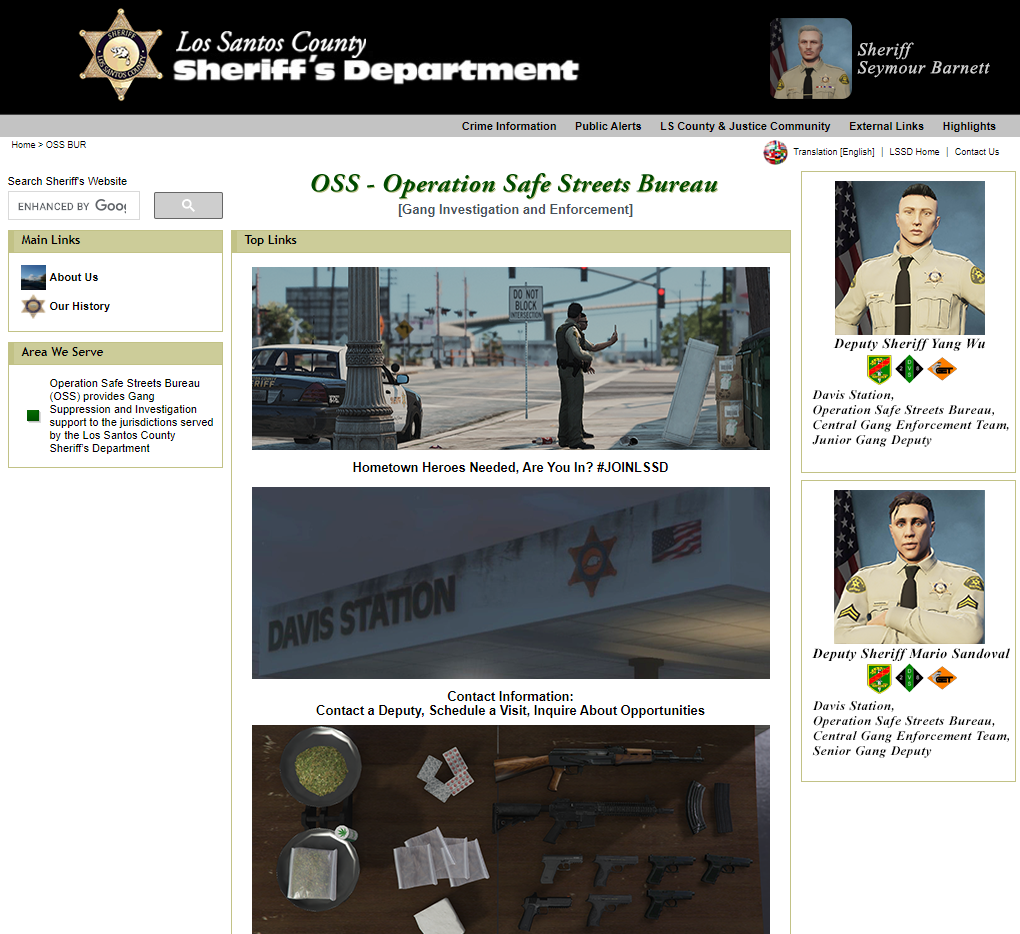Open the About Us link
Screen dimensions: 1020x934
click(74, 277)
